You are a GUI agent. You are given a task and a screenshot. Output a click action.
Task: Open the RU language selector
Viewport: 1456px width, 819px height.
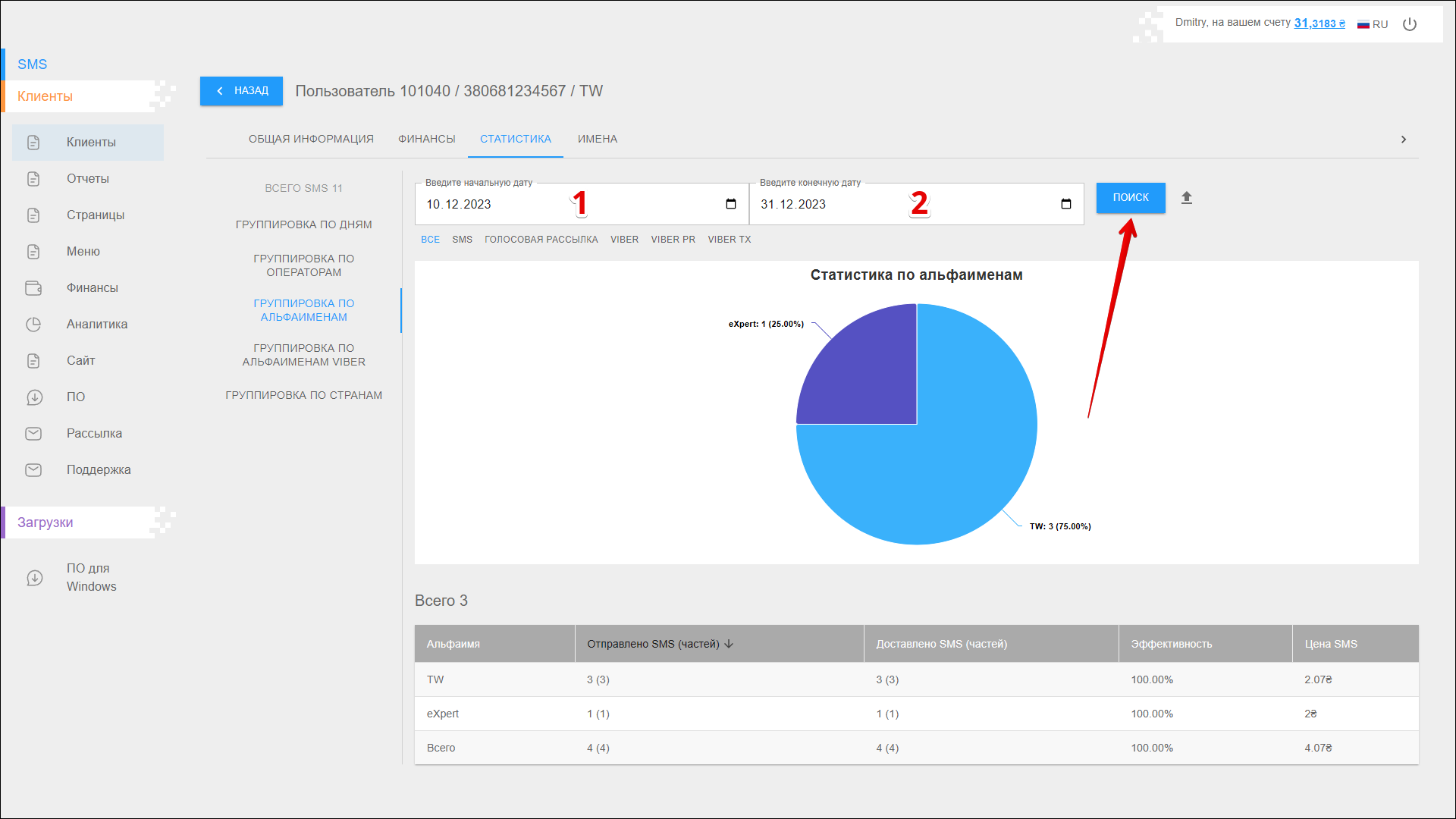pos(1373,24)
